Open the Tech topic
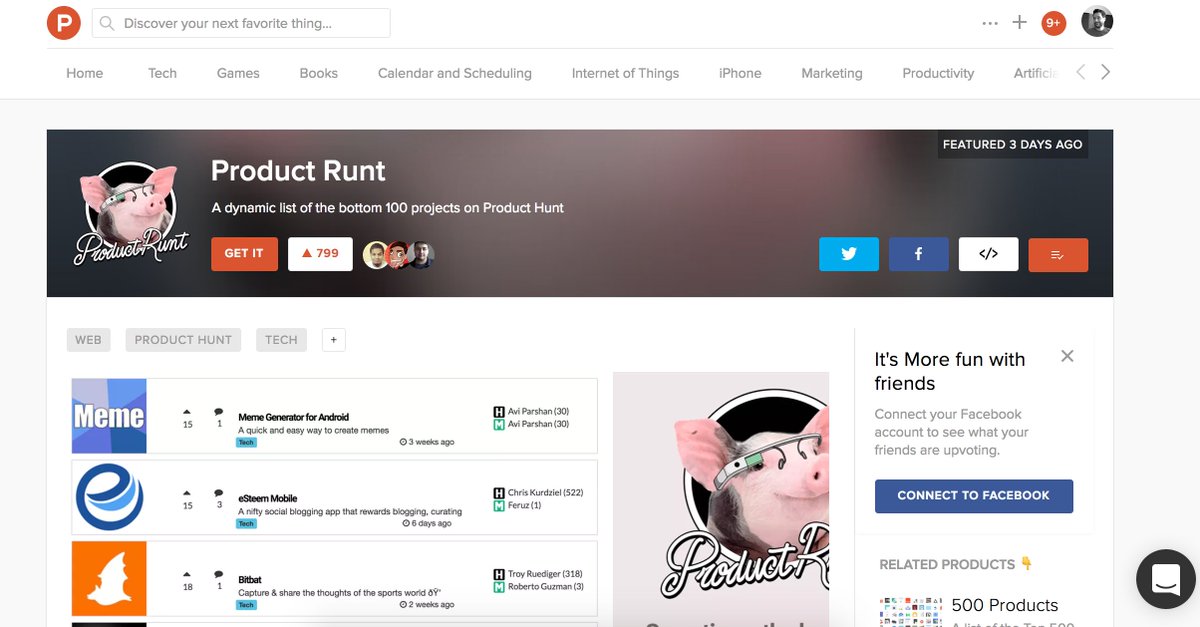1200x627 pixels. 162,73
